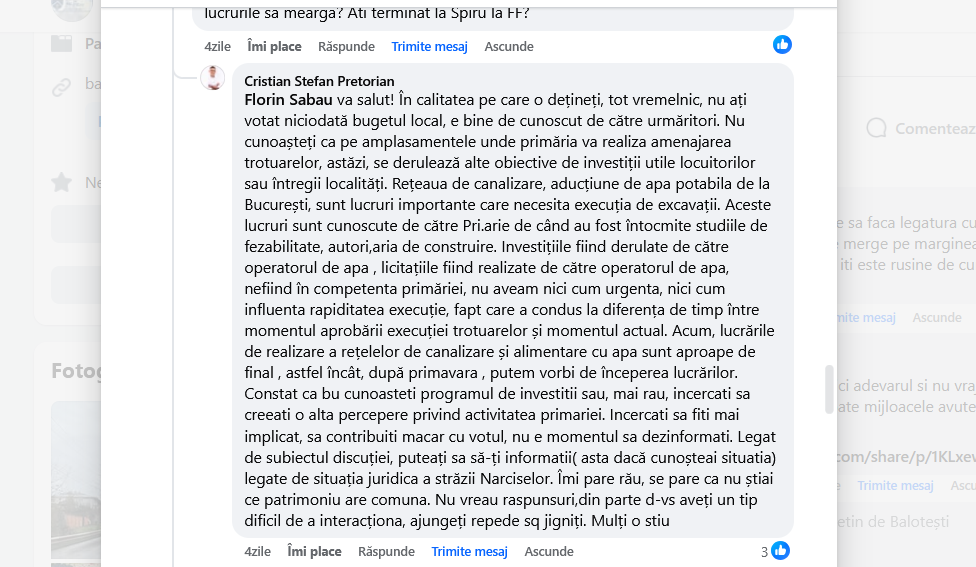Screen dimensions: 976x567
Task: Open the Cristian Stefan Pretorian name link
Action: (x=319, y=81)
